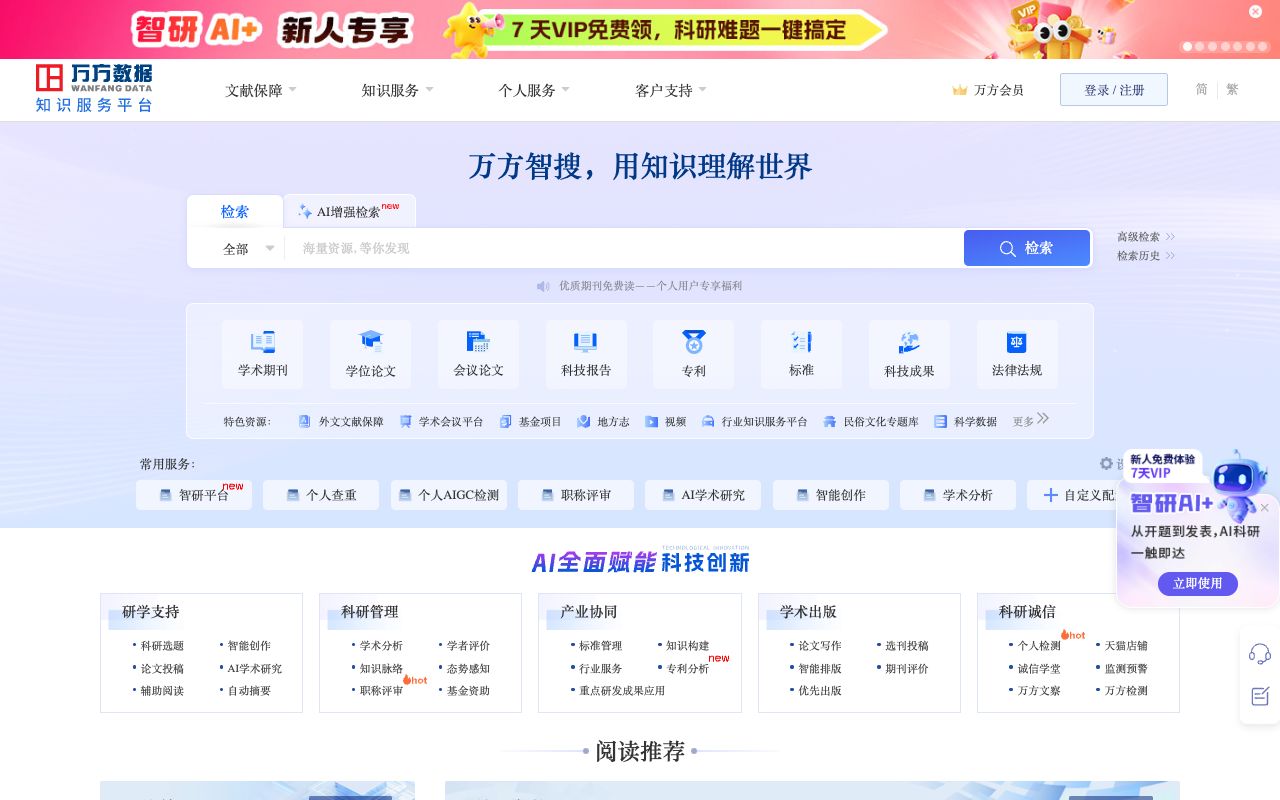Open 个人AIGC检测 service

pos(449,495)
